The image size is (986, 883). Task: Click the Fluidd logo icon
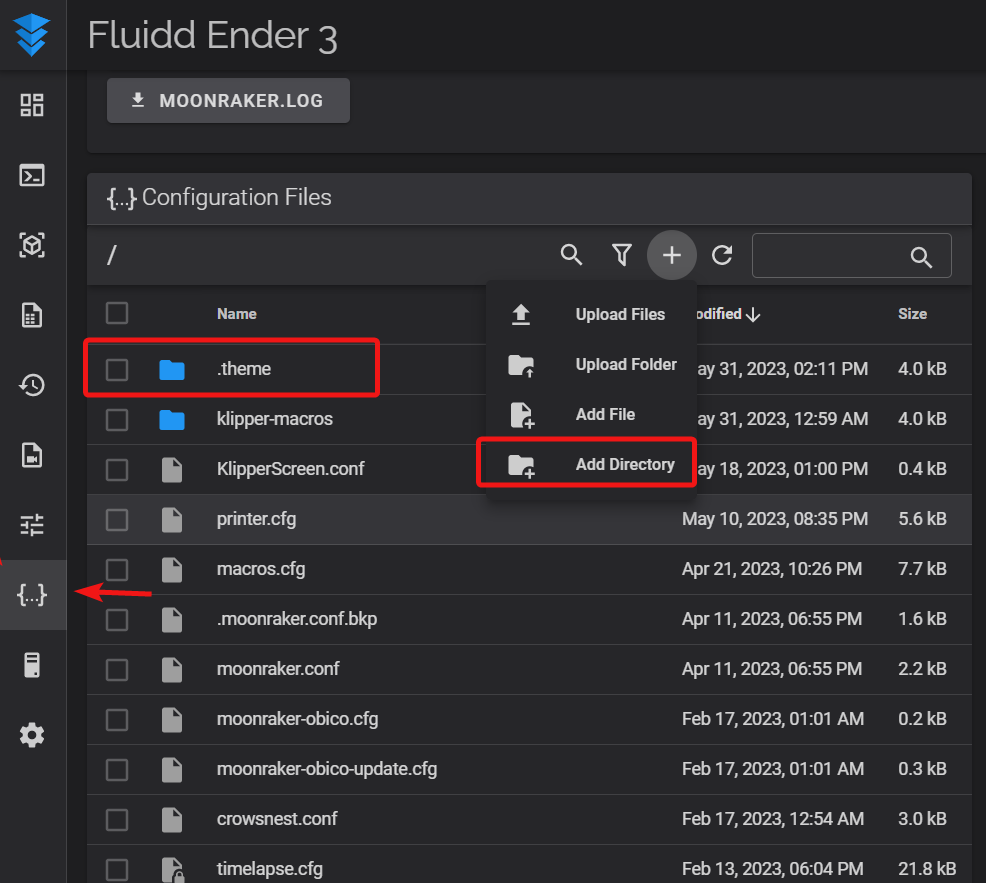31,35
